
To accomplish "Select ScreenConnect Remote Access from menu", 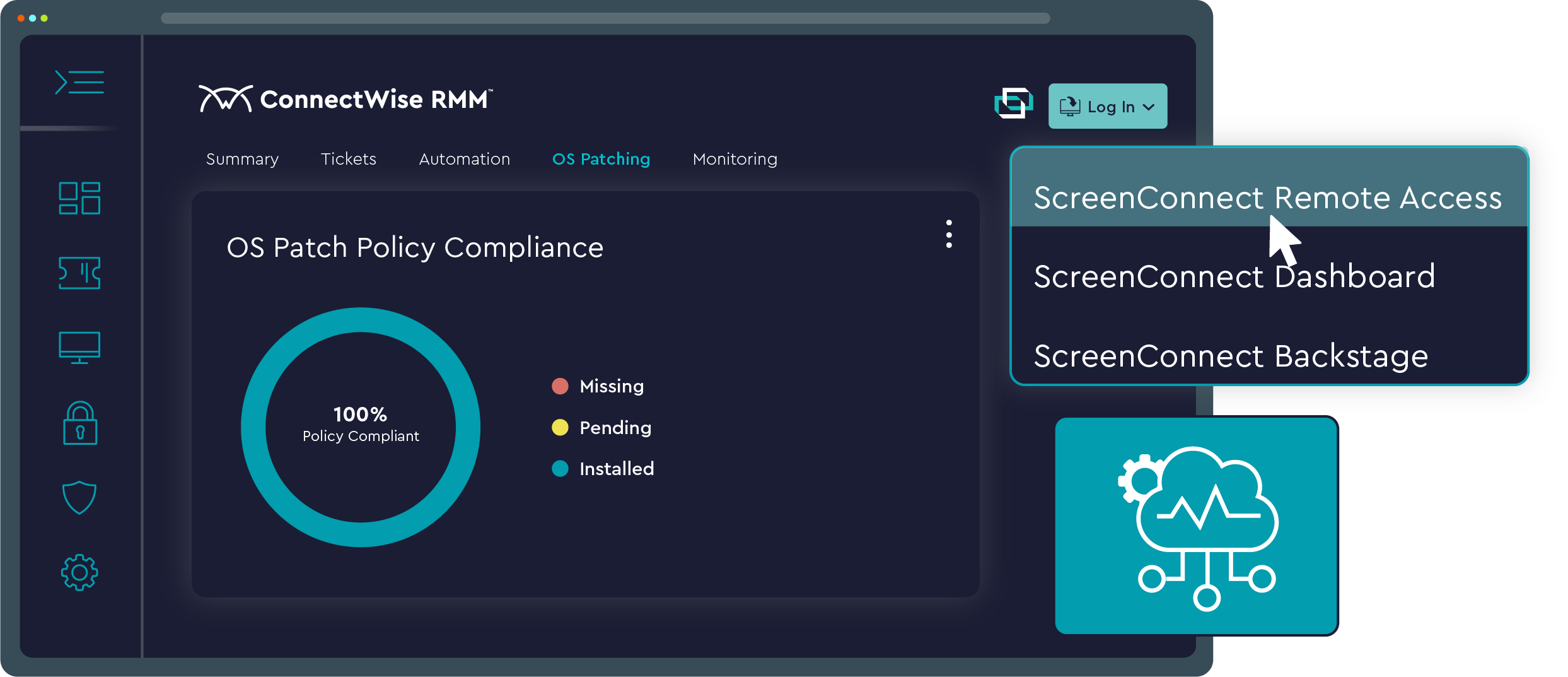I will [1267, 198].
